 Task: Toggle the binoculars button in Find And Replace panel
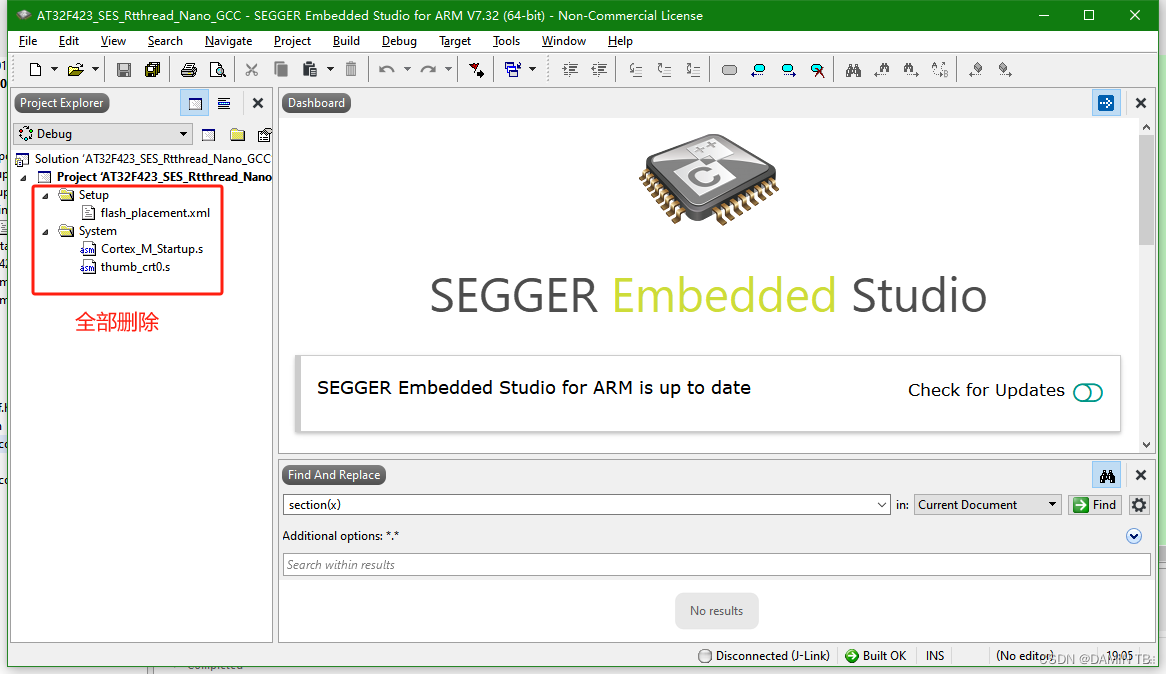click(1107, 475)
